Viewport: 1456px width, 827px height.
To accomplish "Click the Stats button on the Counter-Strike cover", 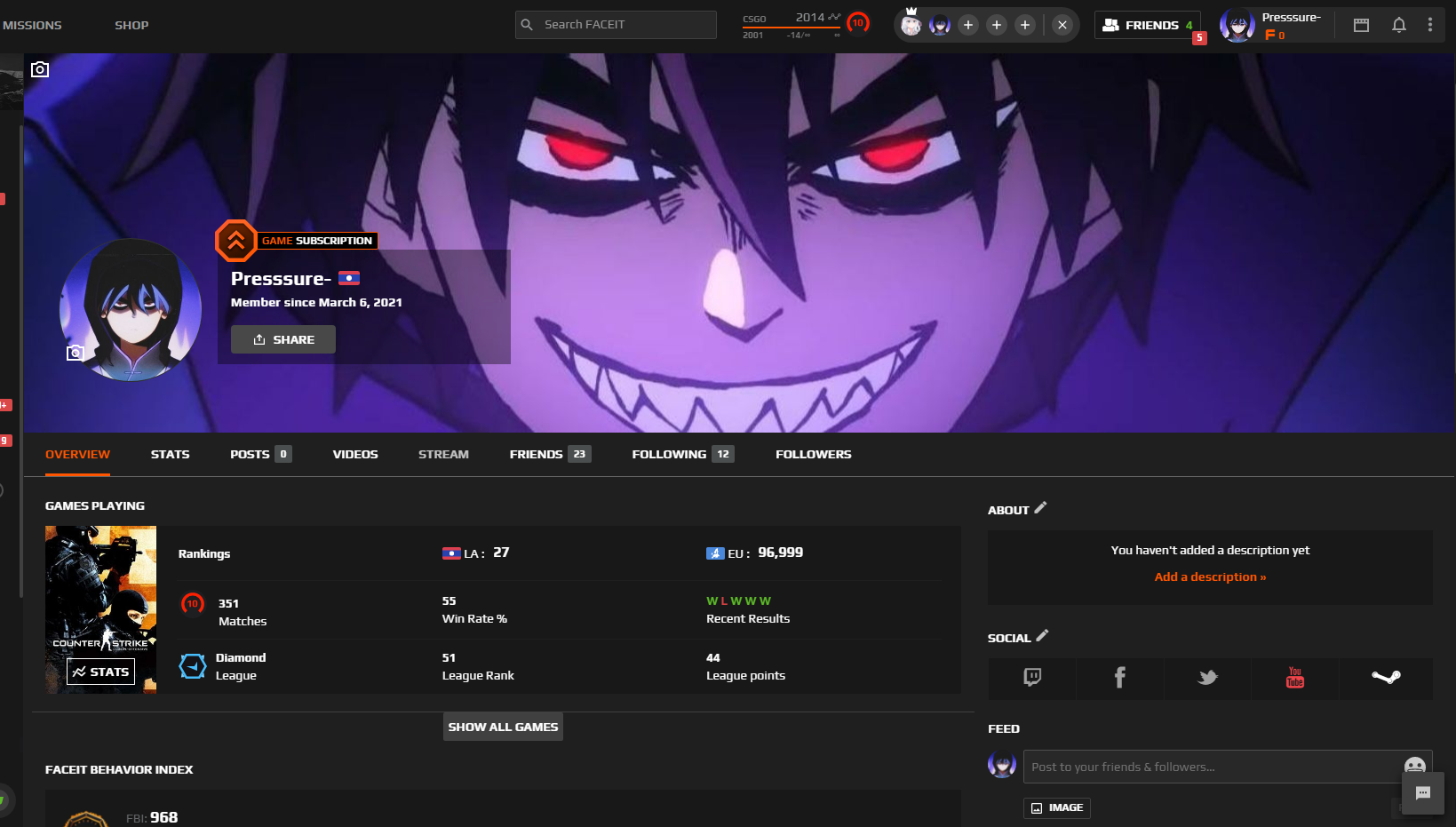I will (101, 672).
